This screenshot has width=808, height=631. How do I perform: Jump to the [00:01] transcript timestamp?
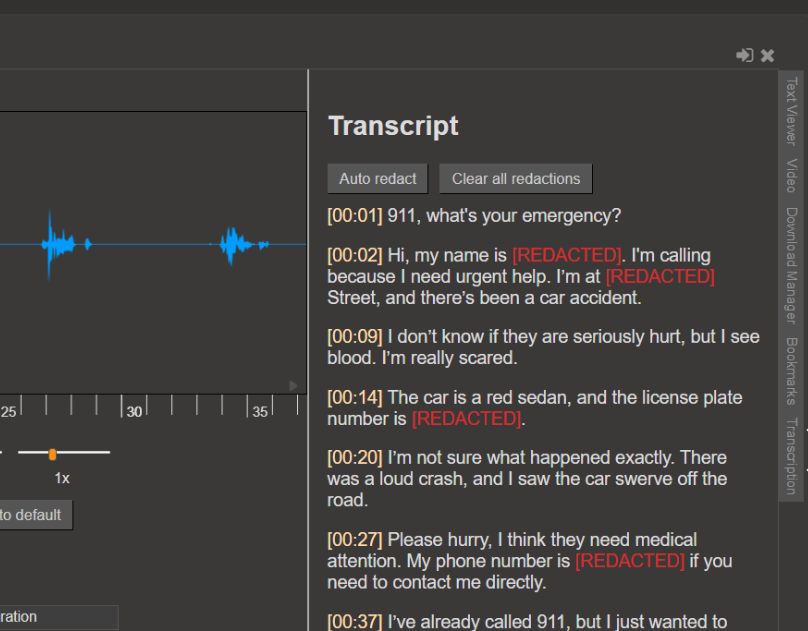click(355, 216)
